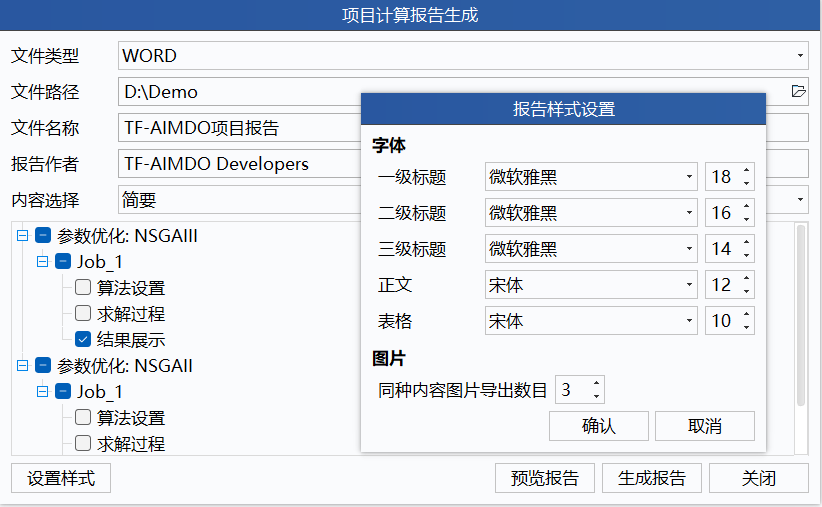Click the 设置样式 button
The image size is (822, 507).
61,478
